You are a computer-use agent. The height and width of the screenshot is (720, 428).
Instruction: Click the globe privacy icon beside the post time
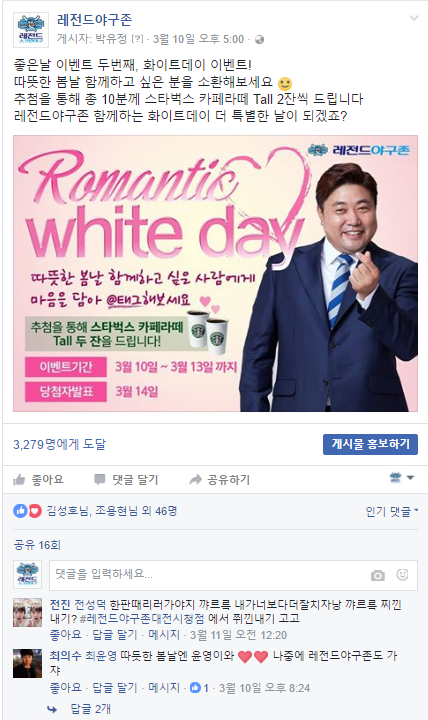(259, 39)
